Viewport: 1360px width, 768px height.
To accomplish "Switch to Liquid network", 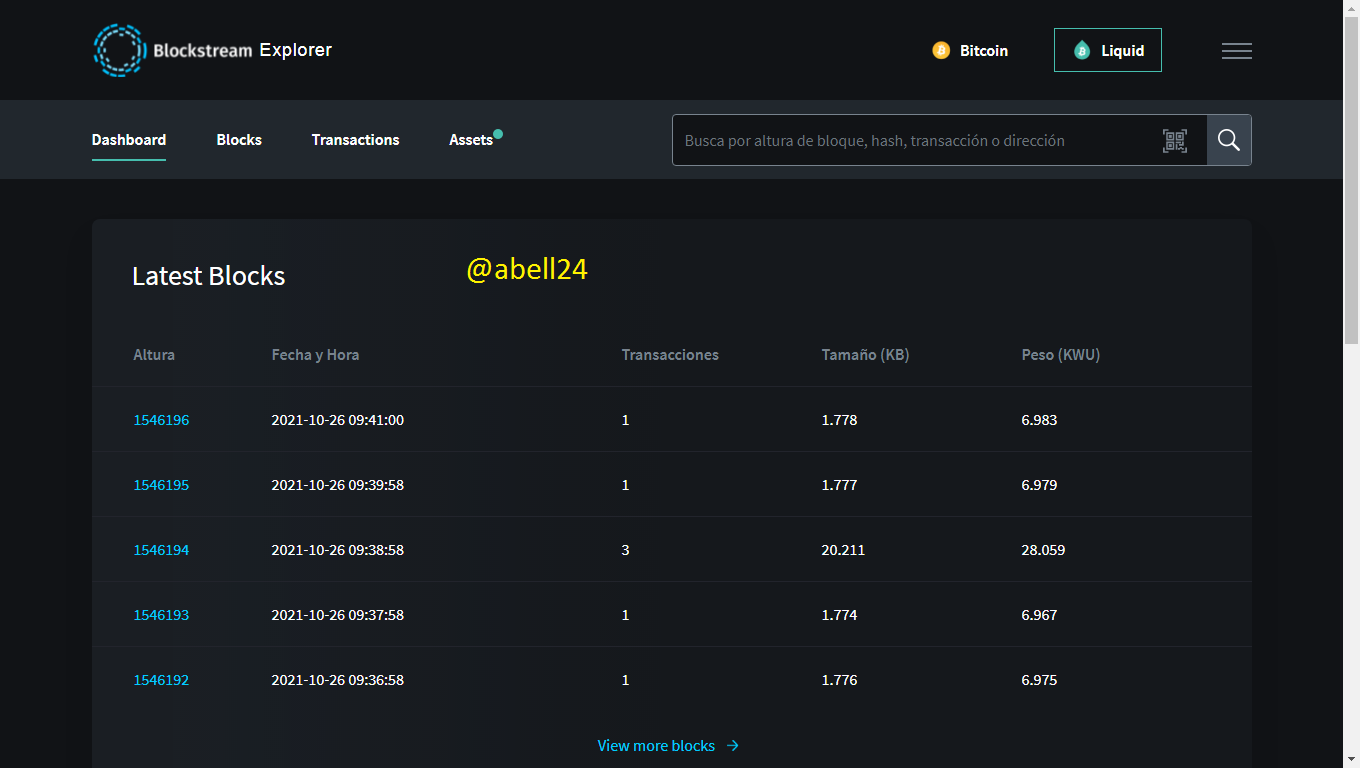I will click(x=1108, y=50).
